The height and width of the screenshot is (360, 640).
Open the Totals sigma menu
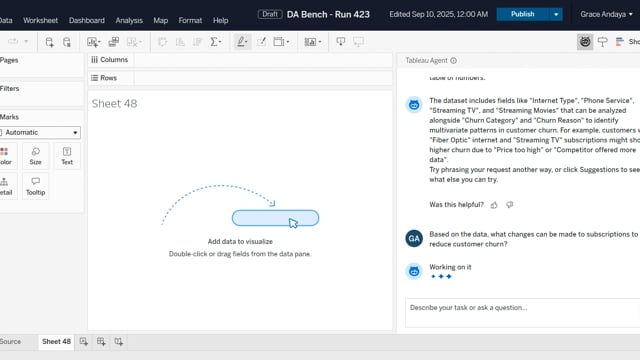click(x=216, y=42)
